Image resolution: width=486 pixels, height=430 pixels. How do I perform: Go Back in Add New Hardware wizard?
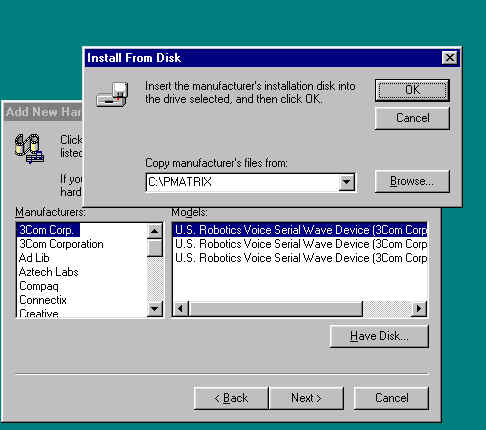click(231, 398)
